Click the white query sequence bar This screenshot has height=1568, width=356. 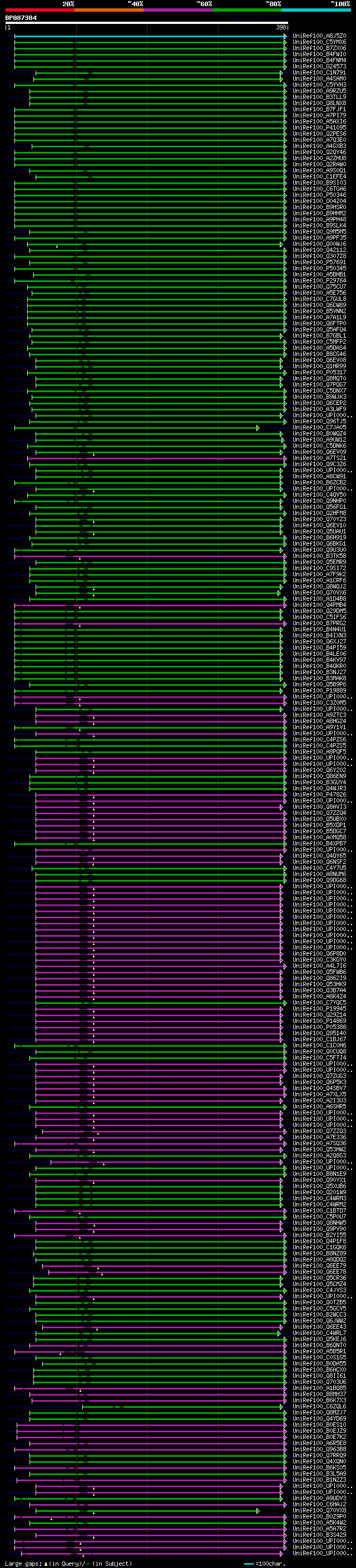(147, 22)
